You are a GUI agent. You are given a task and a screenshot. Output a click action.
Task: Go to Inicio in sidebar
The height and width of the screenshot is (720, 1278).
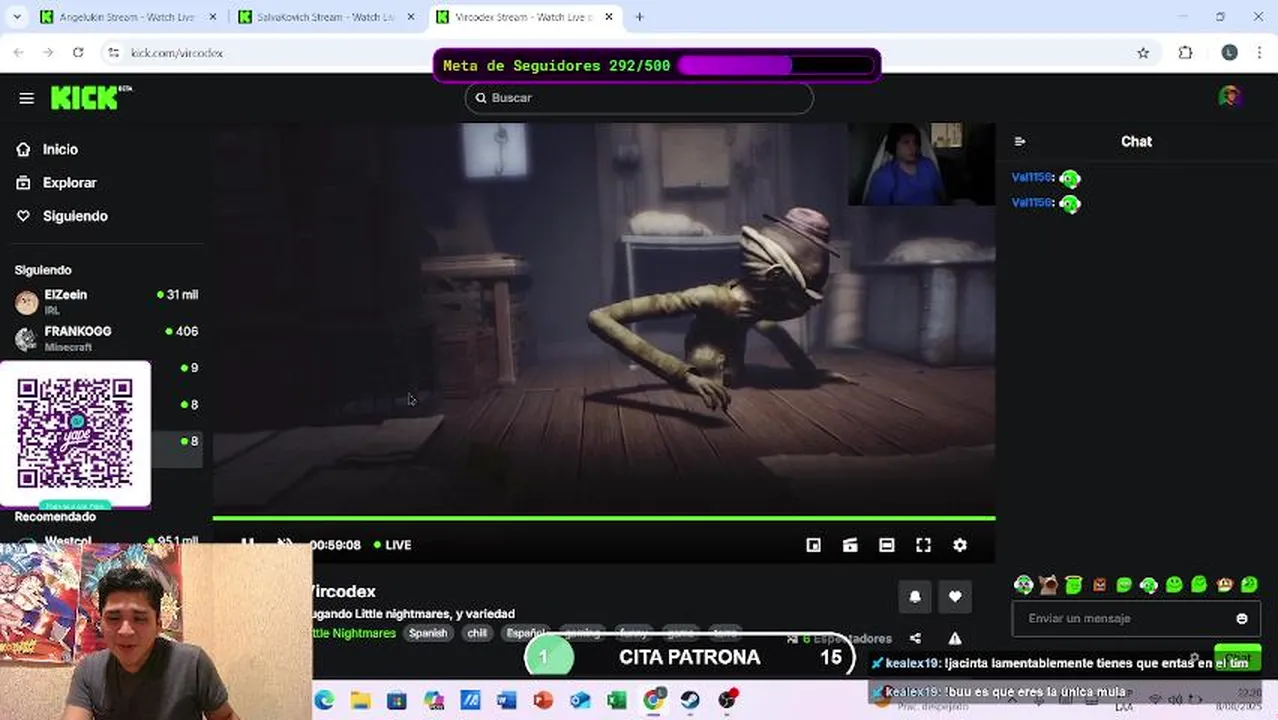(60, 149)
